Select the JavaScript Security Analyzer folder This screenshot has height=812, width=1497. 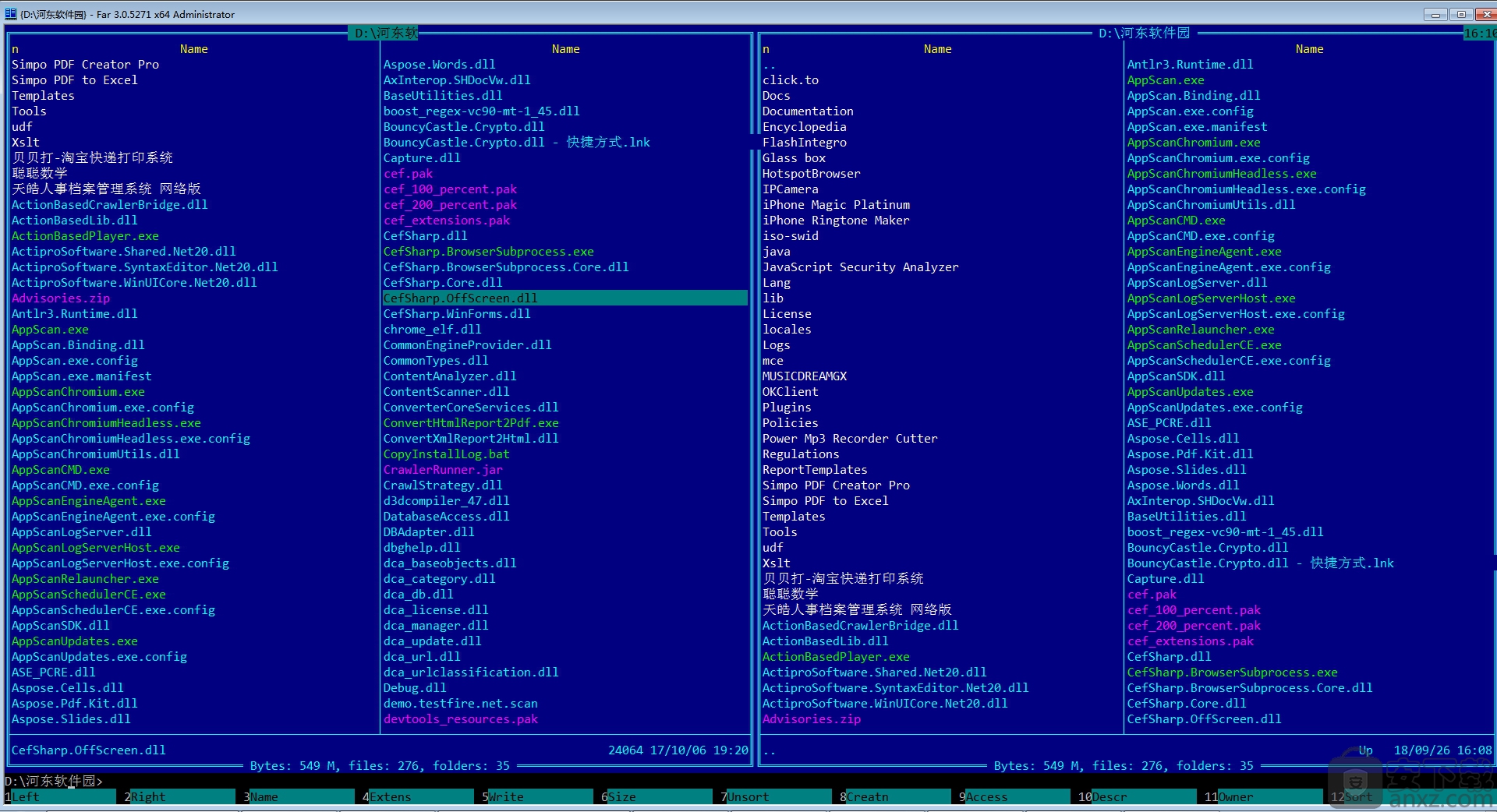[860, 267]
